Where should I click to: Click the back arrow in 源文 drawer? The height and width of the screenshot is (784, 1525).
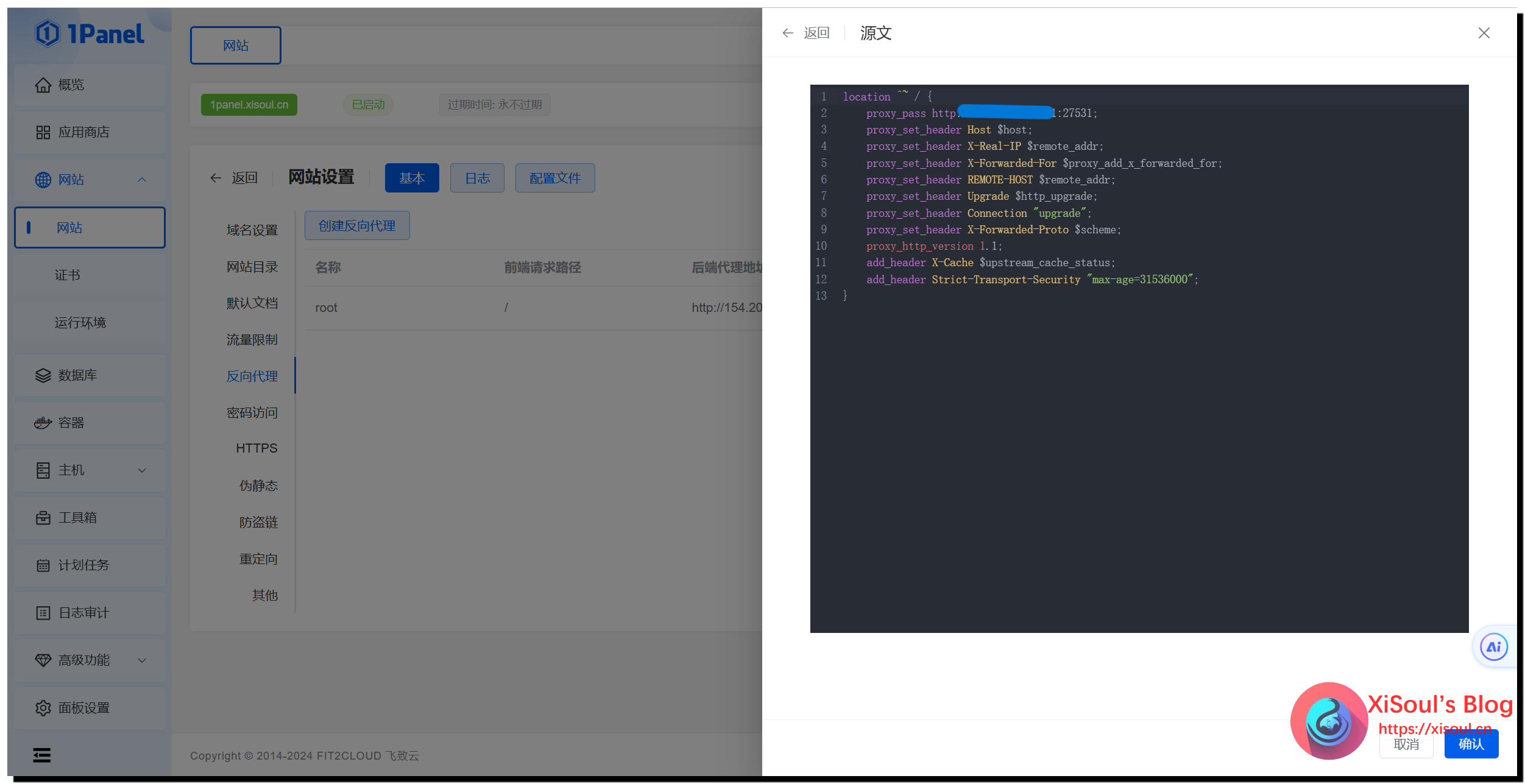(x=788, y=33)
